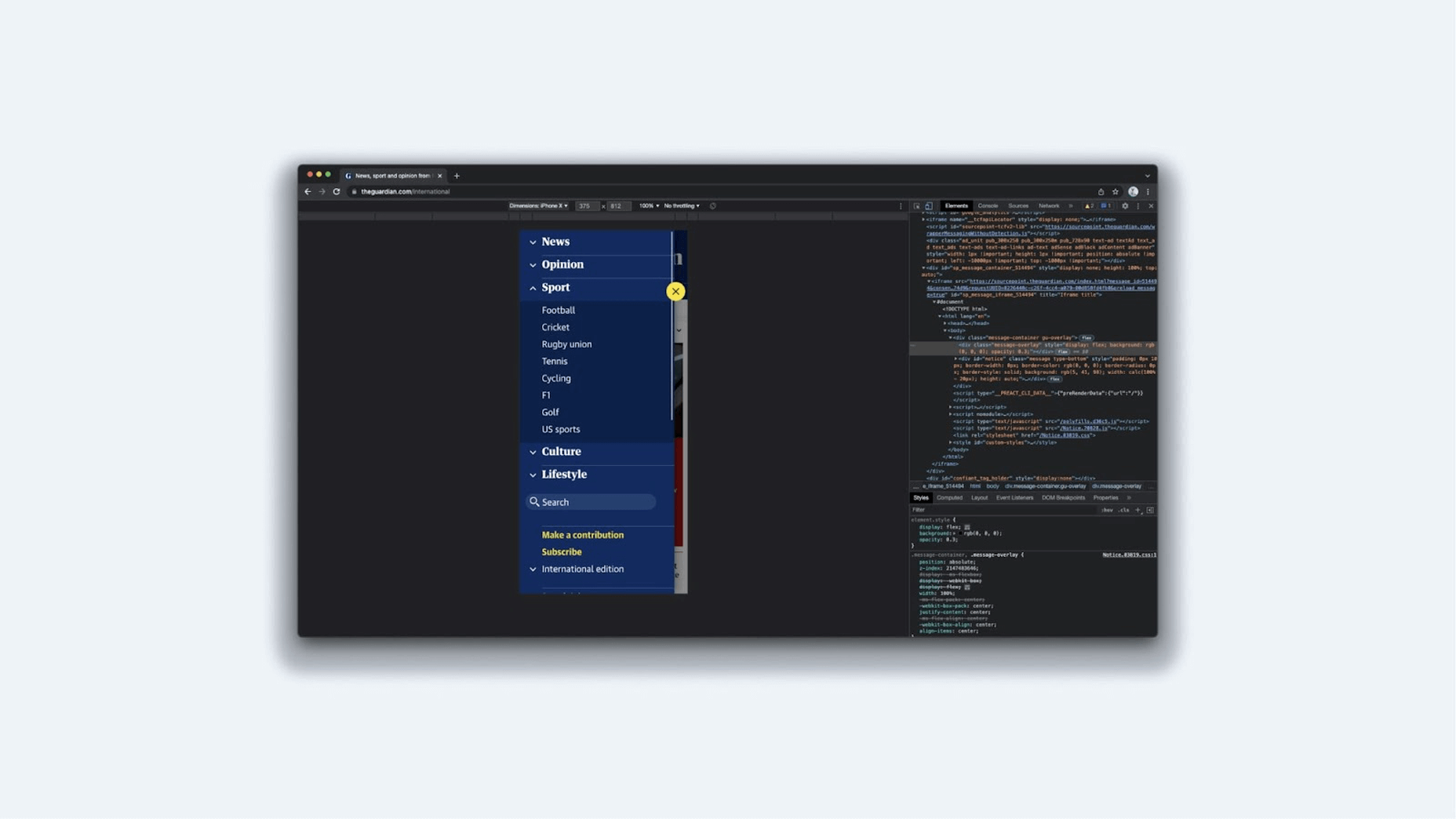Switch to the Console tab
Viewport: 1456px width, 819px height.
pyautogui.click(x=988, y=206)
